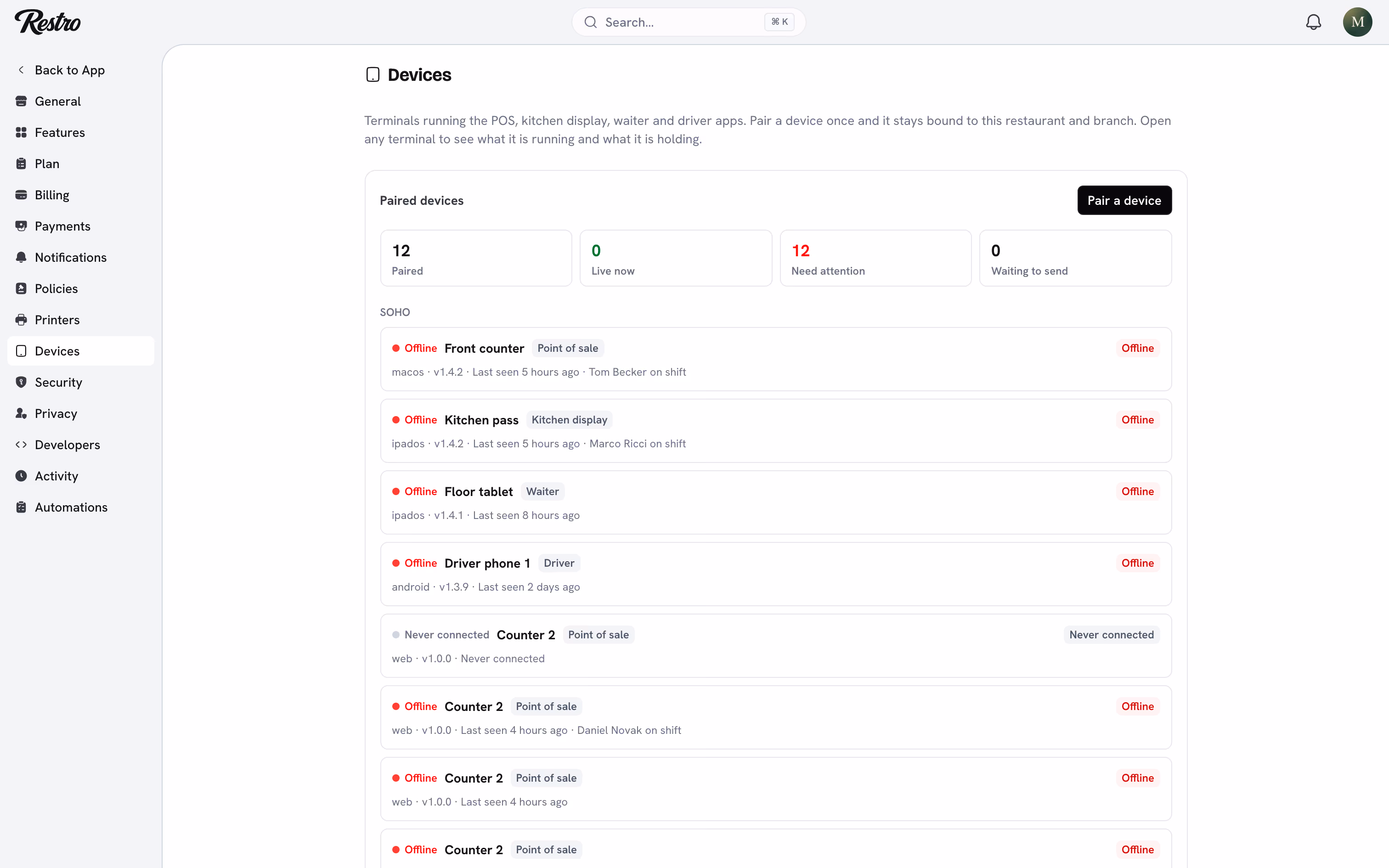
Task: Open the notifications bell in the header
Action: point(1313,22)
